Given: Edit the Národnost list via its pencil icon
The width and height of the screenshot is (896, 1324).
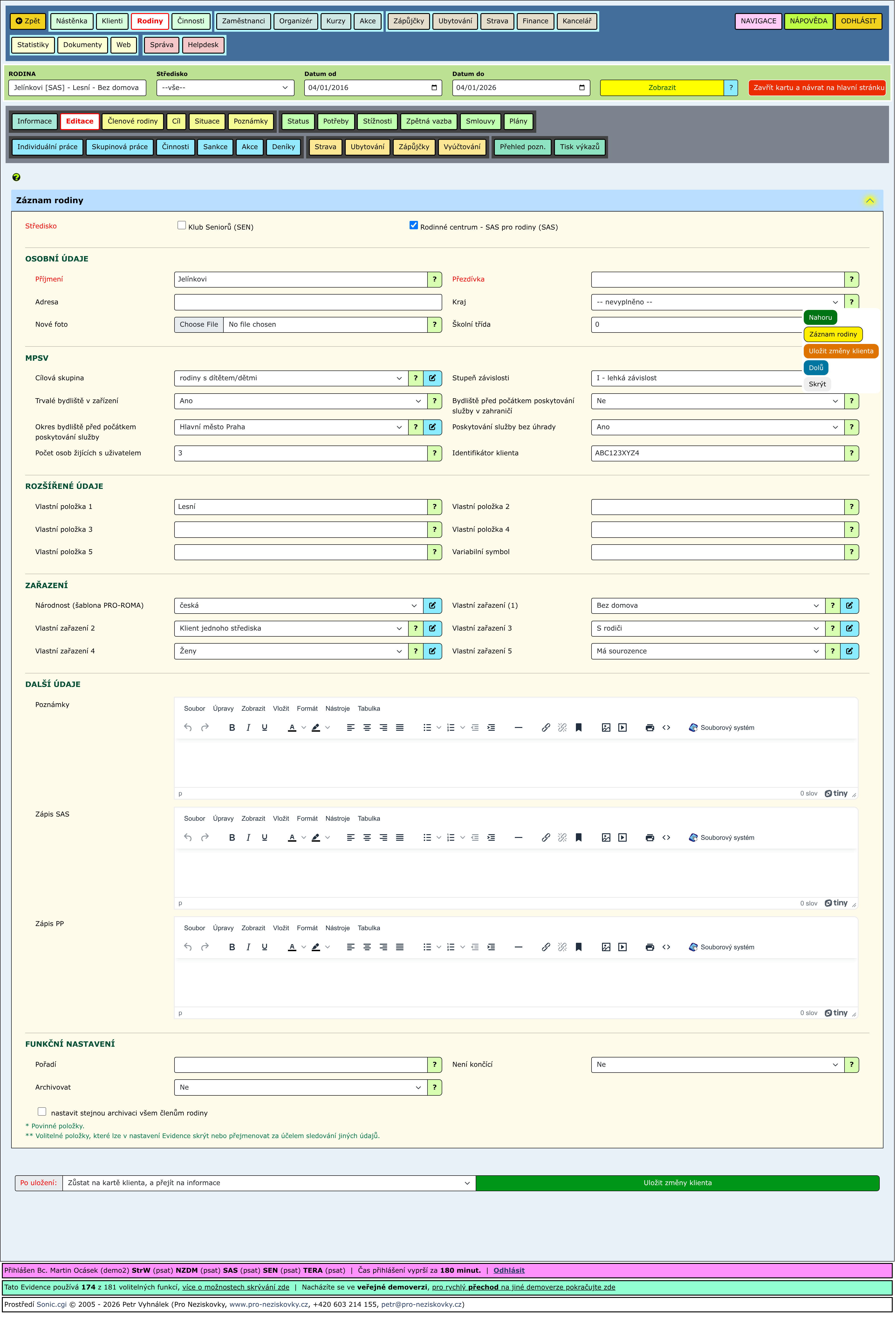Looking at the screenshot, I should pyautogui.click(x=433, y=606).
